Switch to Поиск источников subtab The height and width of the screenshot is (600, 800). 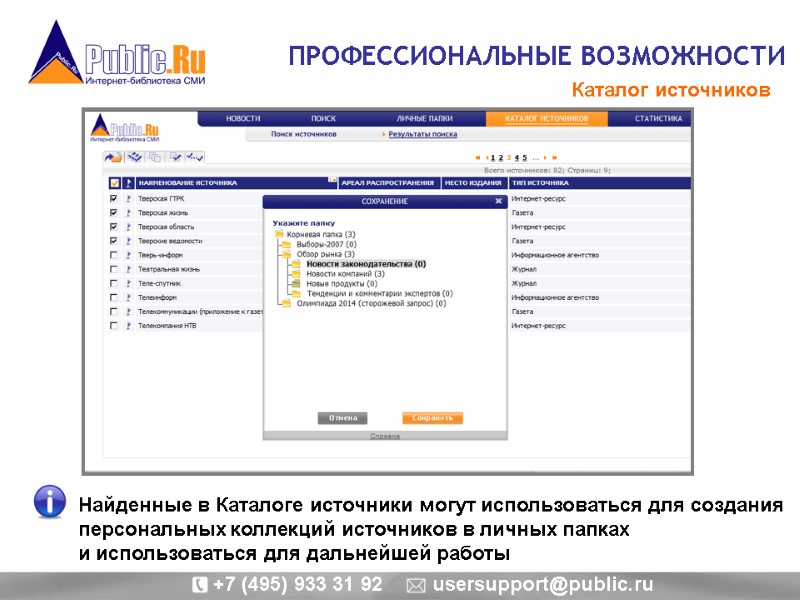click(x=304, y=134)
